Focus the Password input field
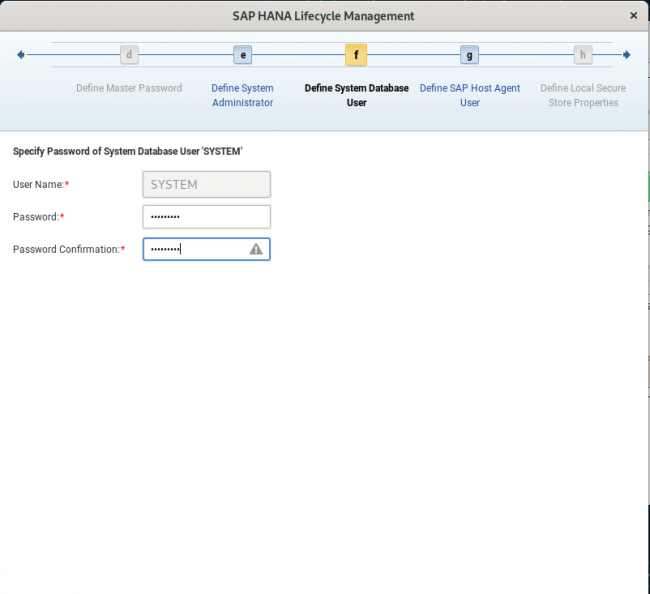 (206, 217)
